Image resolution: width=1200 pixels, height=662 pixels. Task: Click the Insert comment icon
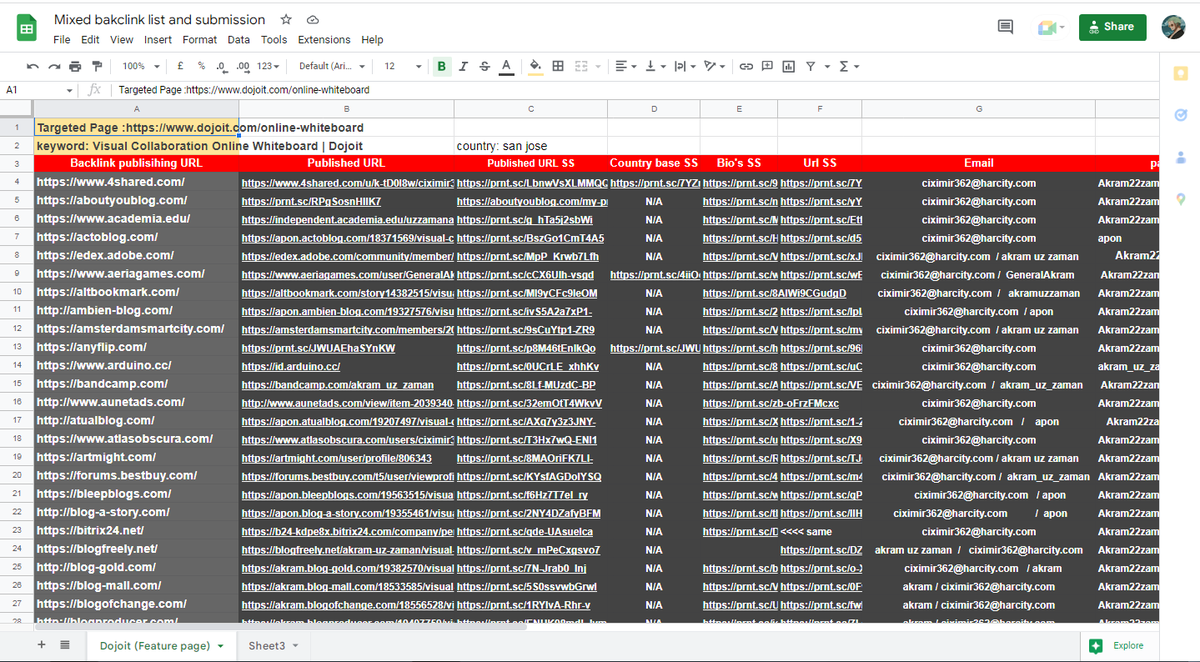click(767, 66)
